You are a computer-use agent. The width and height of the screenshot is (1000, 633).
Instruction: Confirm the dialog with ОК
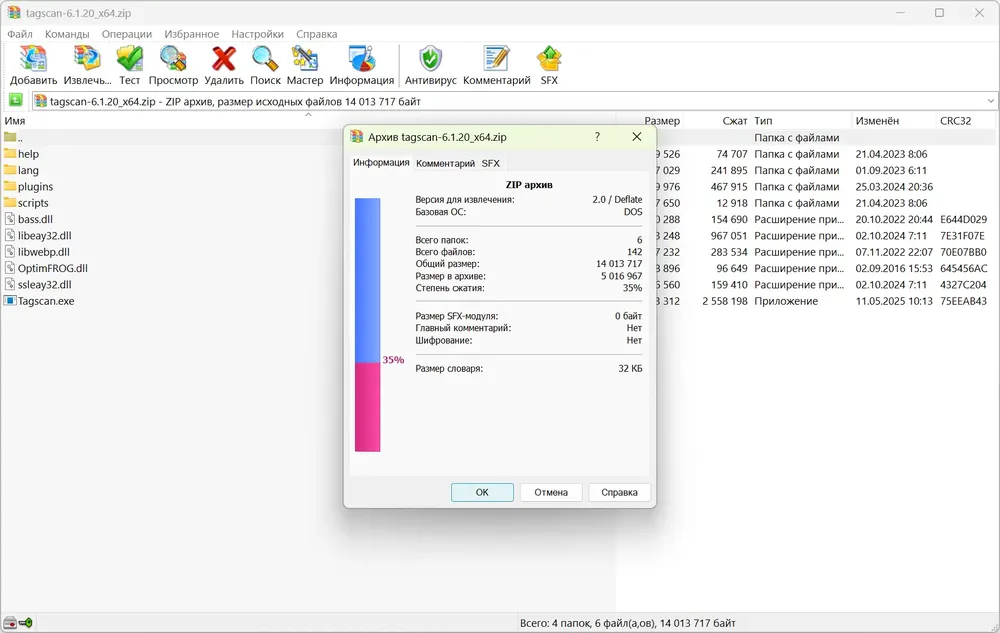[x=482, y=492]
